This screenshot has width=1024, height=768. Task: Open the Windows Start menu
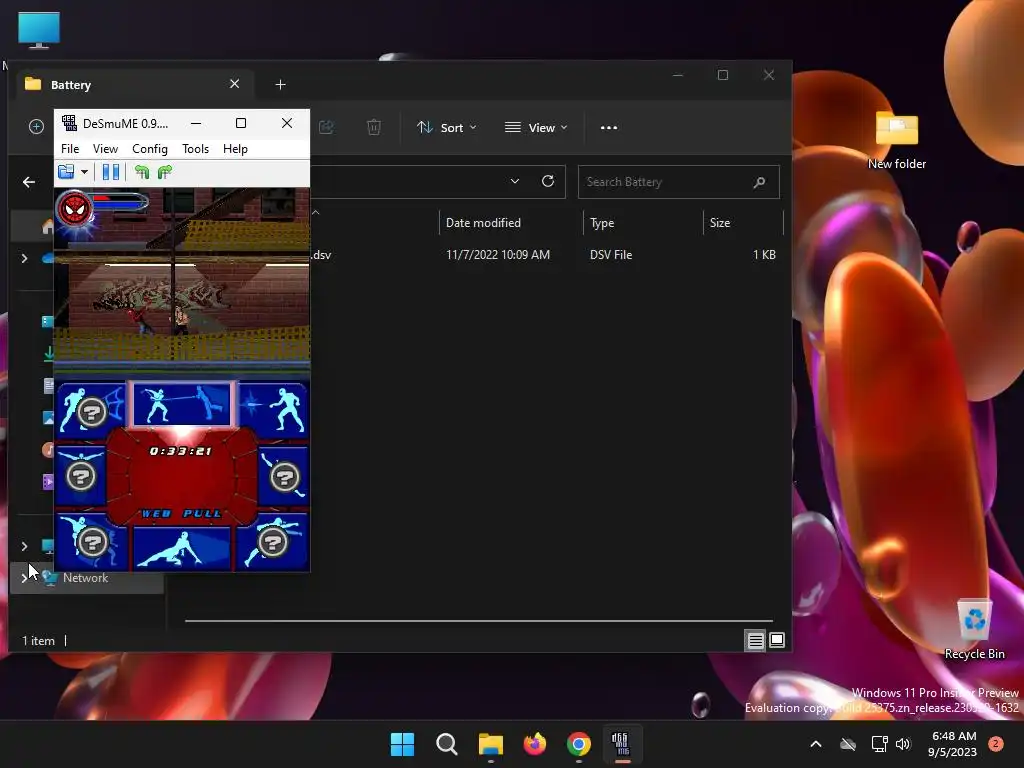point(402,744)
